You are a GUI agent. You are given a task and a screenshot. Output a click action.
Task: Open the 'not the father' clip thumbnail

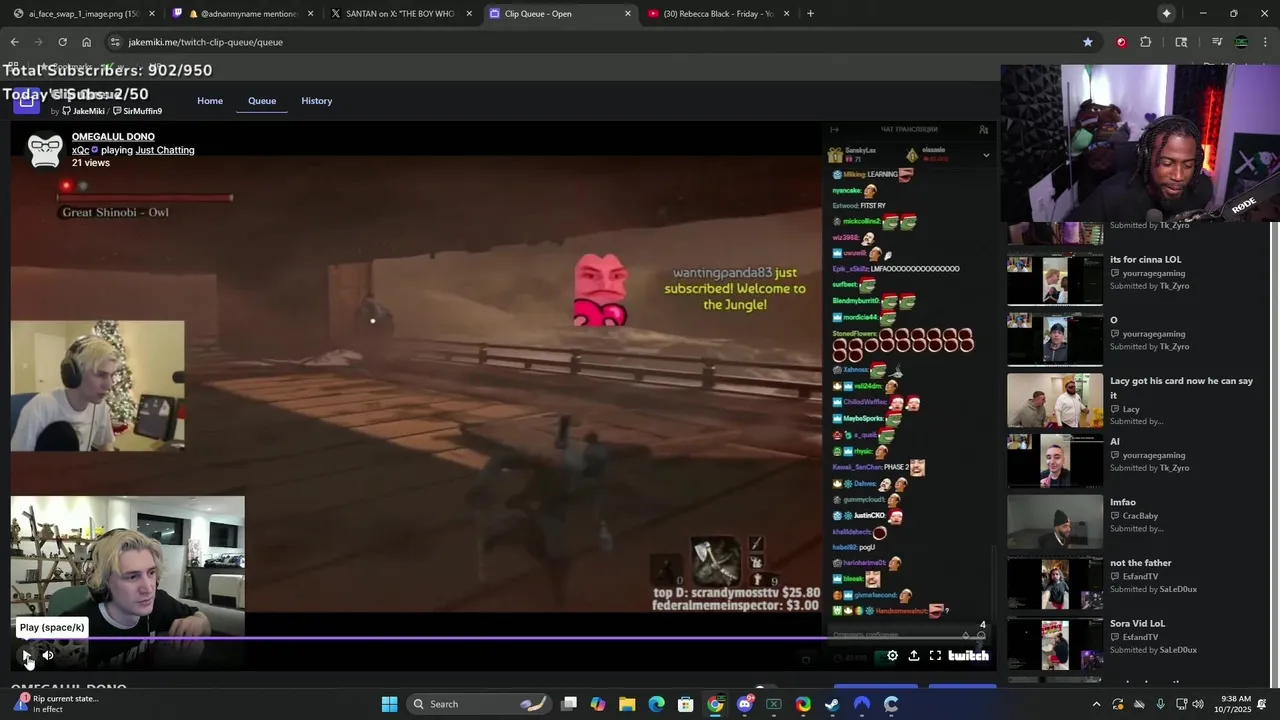tap(1055, 582)
